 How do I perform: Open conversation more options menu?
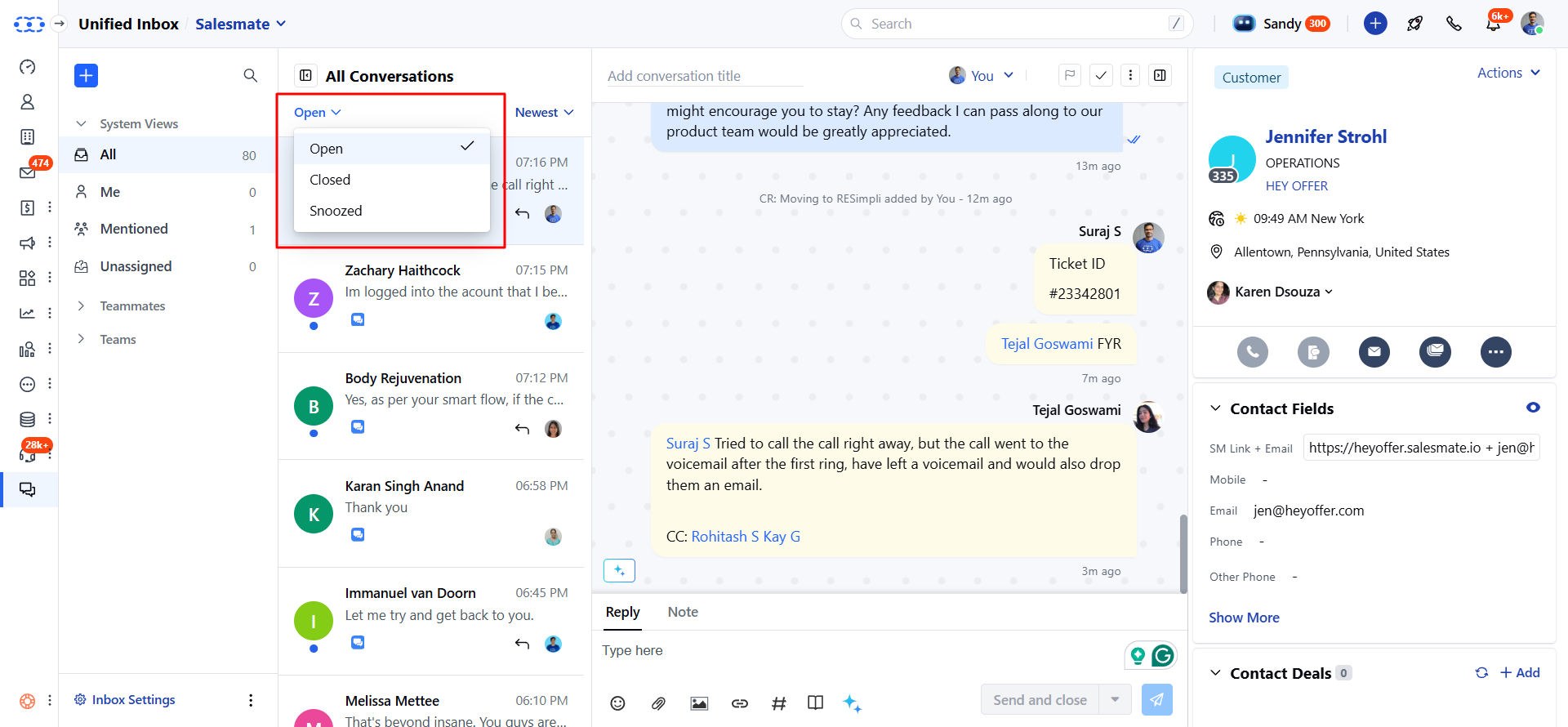click(x=1130, y=75)
